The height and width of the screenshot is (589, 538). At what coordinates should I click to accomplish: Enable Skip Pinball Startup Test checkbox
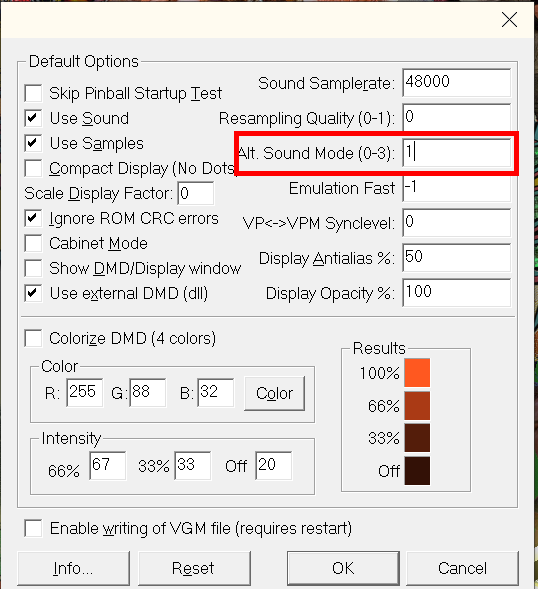pyautogui.click(x=33, y=93)
